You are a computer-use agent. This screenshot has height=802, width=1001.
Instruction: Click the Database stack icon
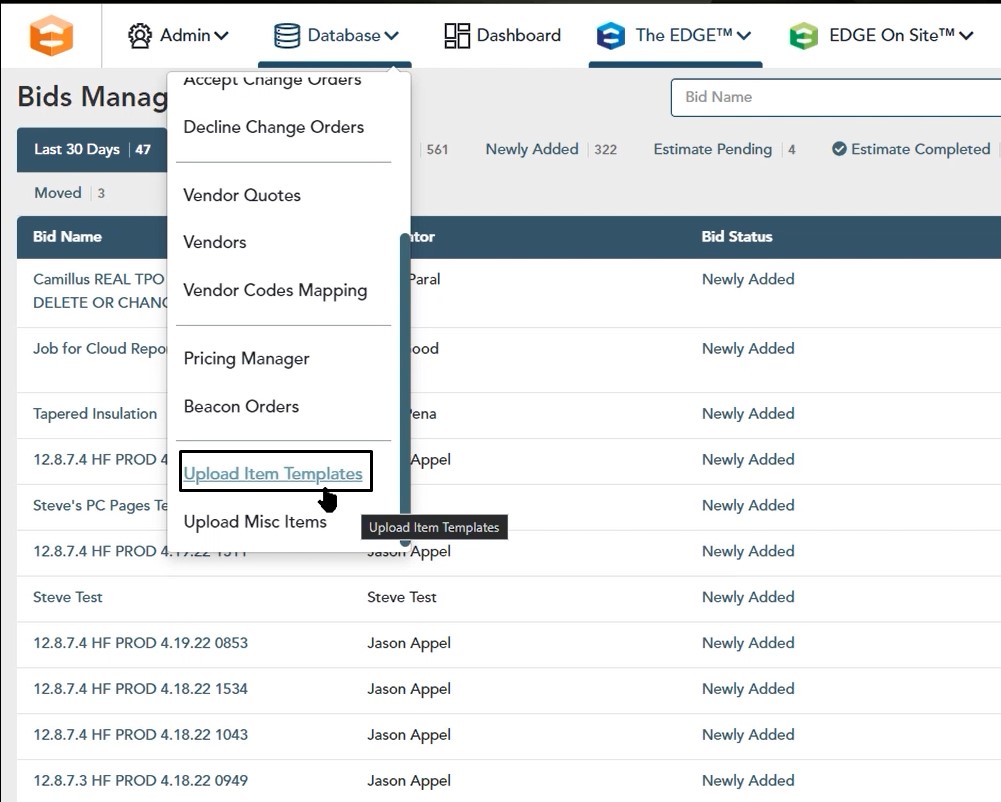coord(287,36)
